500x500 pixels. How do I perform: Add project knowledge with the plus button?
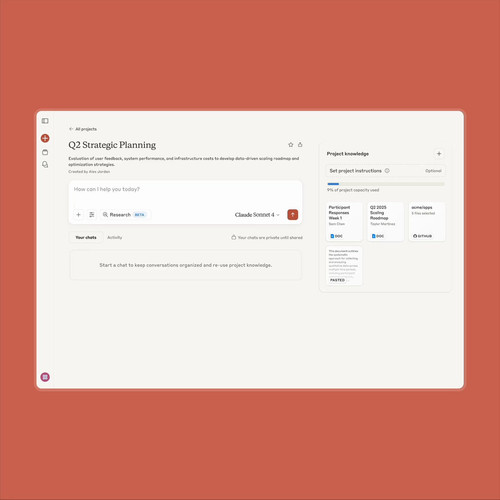(439, 154)
